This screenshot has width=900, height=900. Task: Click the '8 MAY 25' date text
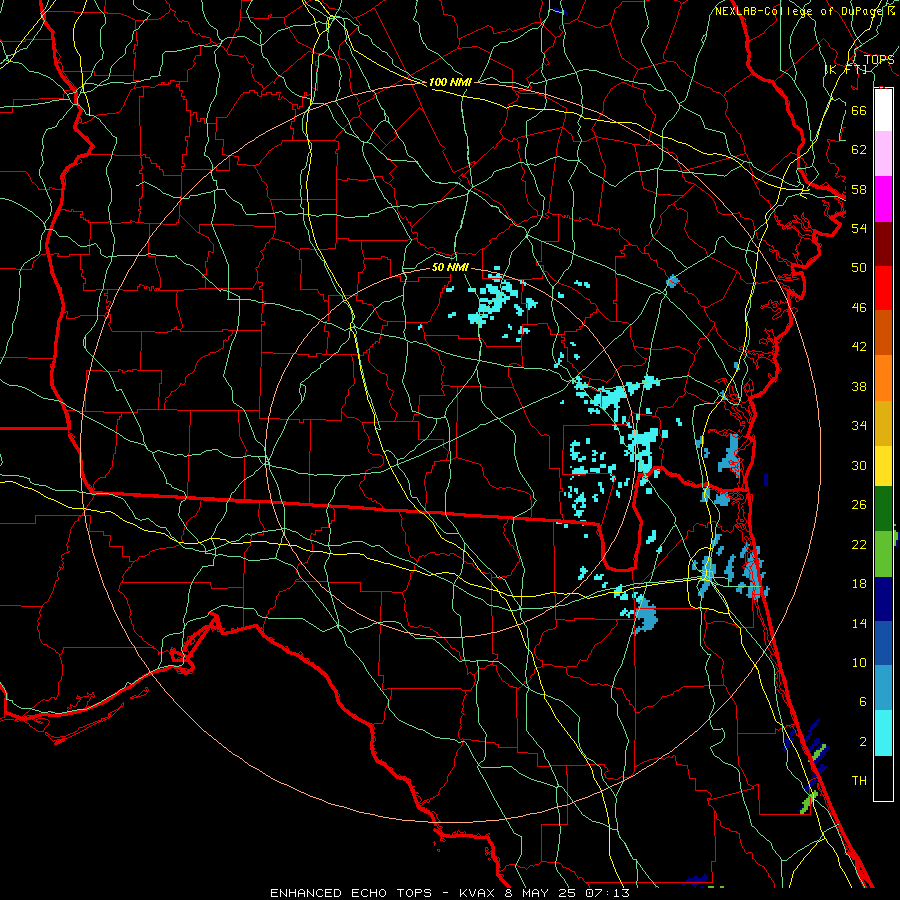(542, 893)
